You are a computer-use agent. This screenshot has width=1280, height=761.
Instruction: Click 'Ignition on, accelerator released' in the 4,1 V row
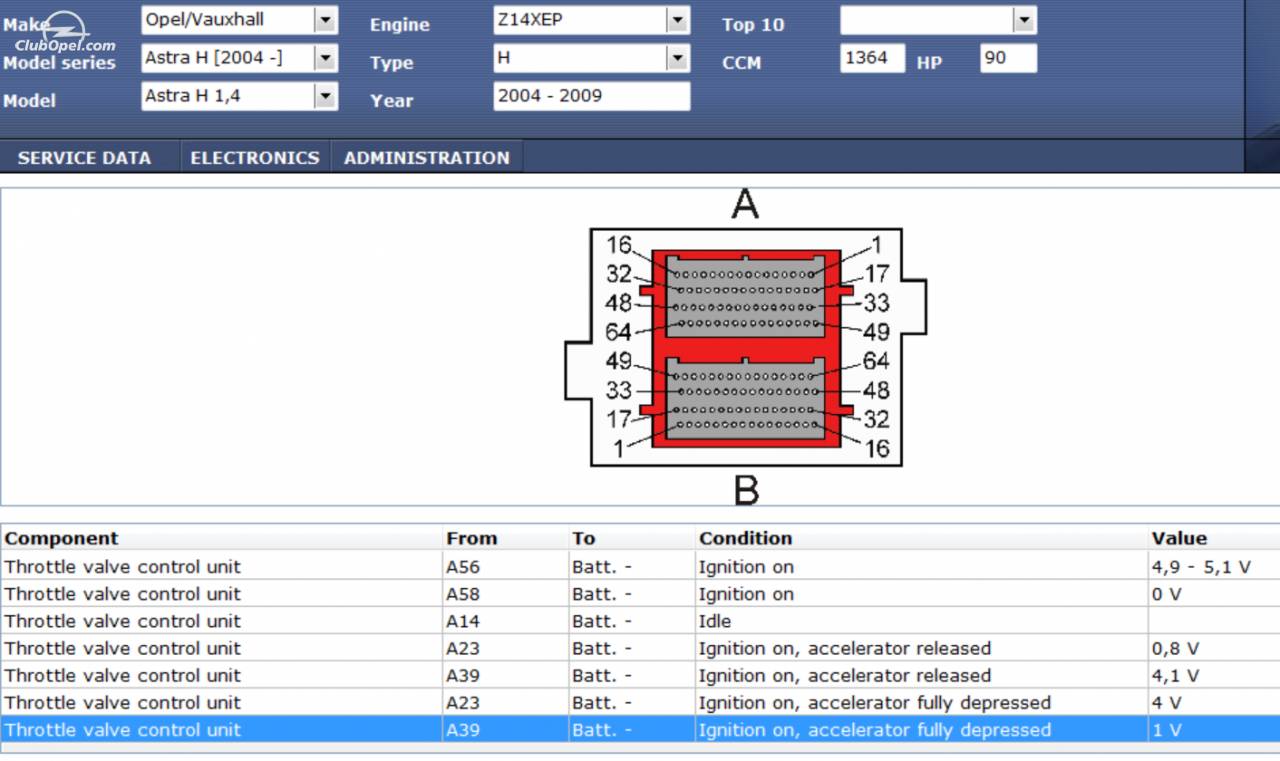(922, 675)
